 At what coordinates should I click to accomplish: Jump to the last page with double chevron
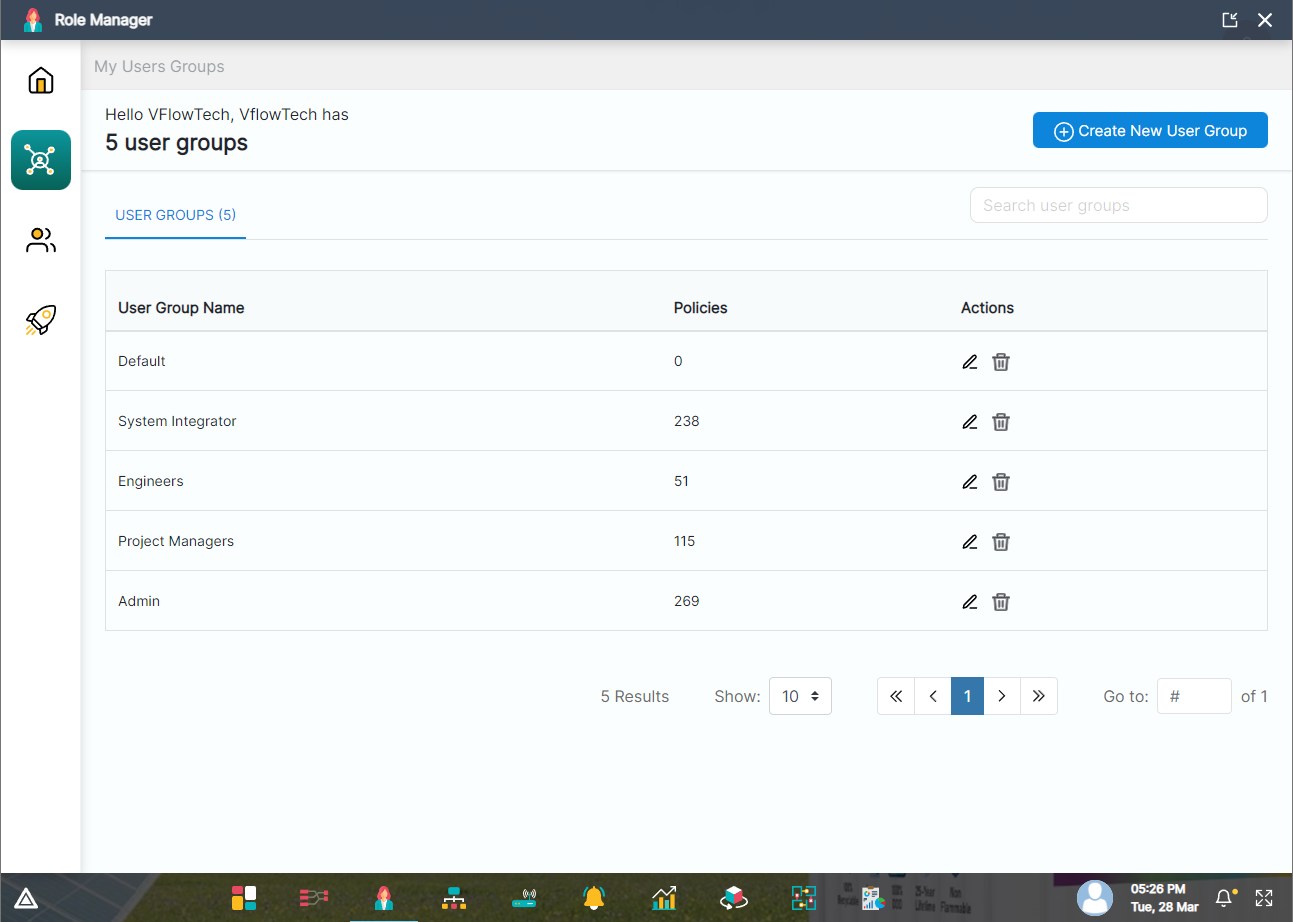click(1039, 696)
